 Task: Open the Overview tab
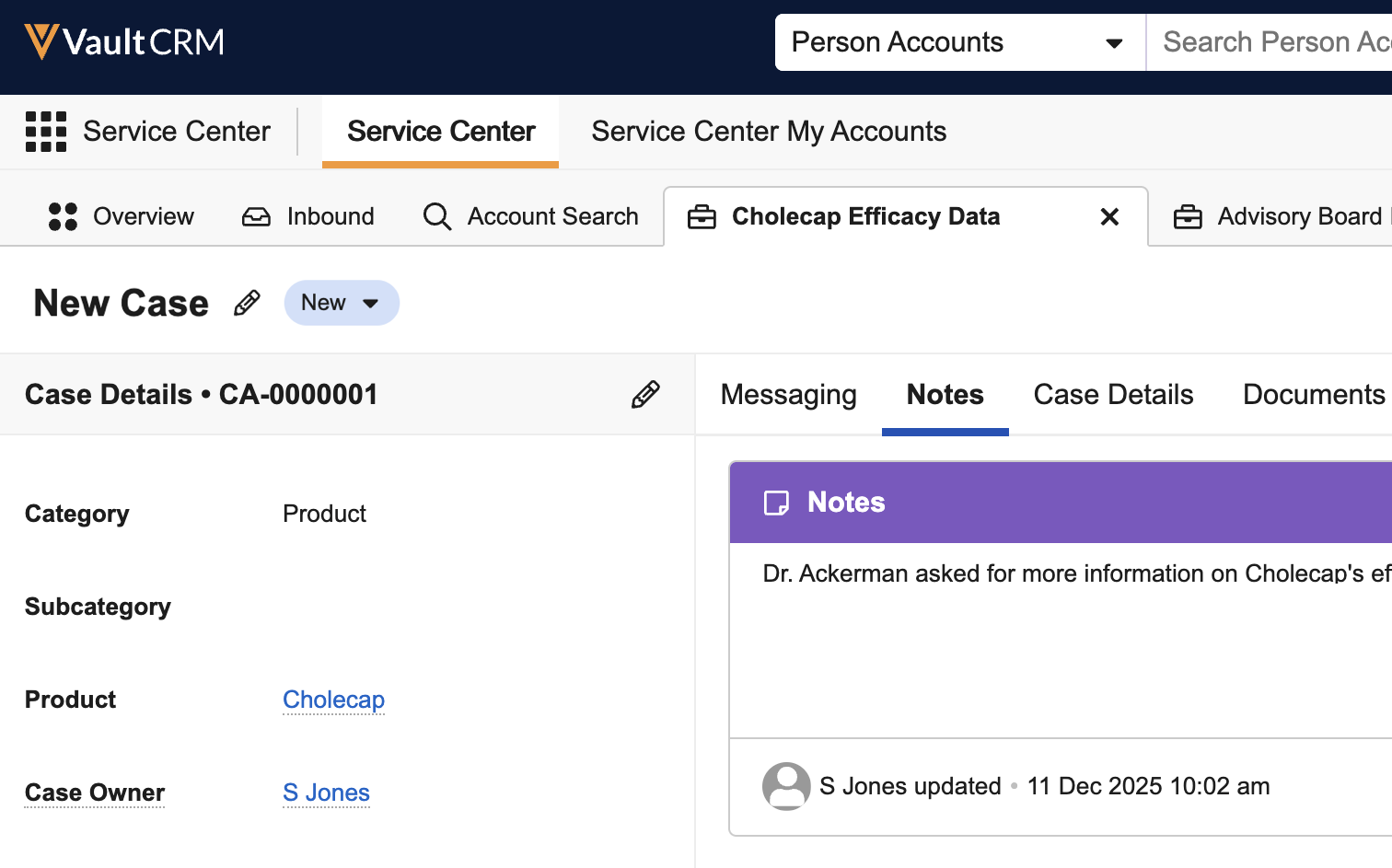point(121,216)
